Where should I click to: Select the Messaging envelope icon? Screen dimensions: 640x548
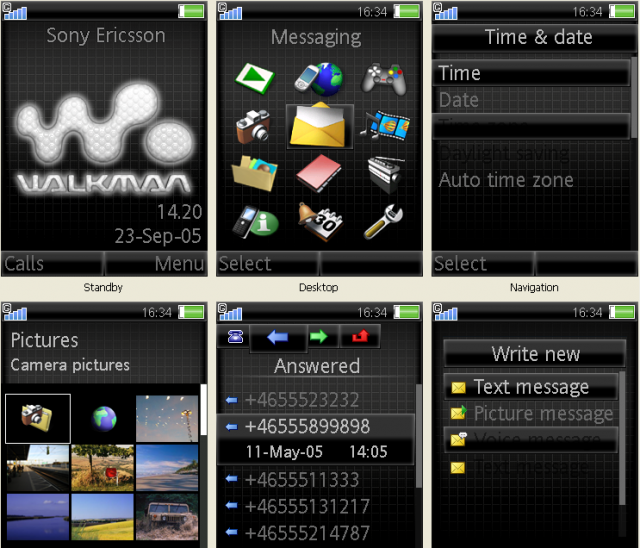(x=320, y=126)
